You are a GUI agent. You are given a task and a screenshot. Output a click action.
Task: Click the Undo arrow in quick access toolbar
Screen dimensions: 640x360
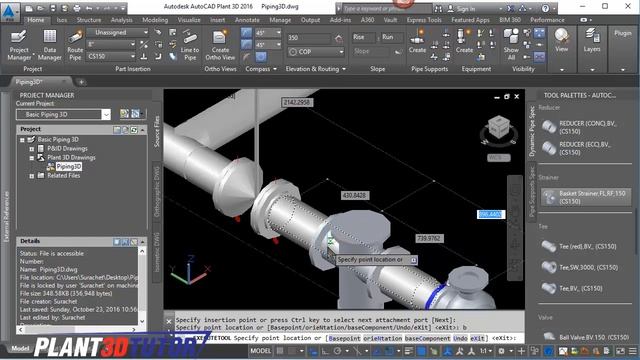tap(89, 8)
